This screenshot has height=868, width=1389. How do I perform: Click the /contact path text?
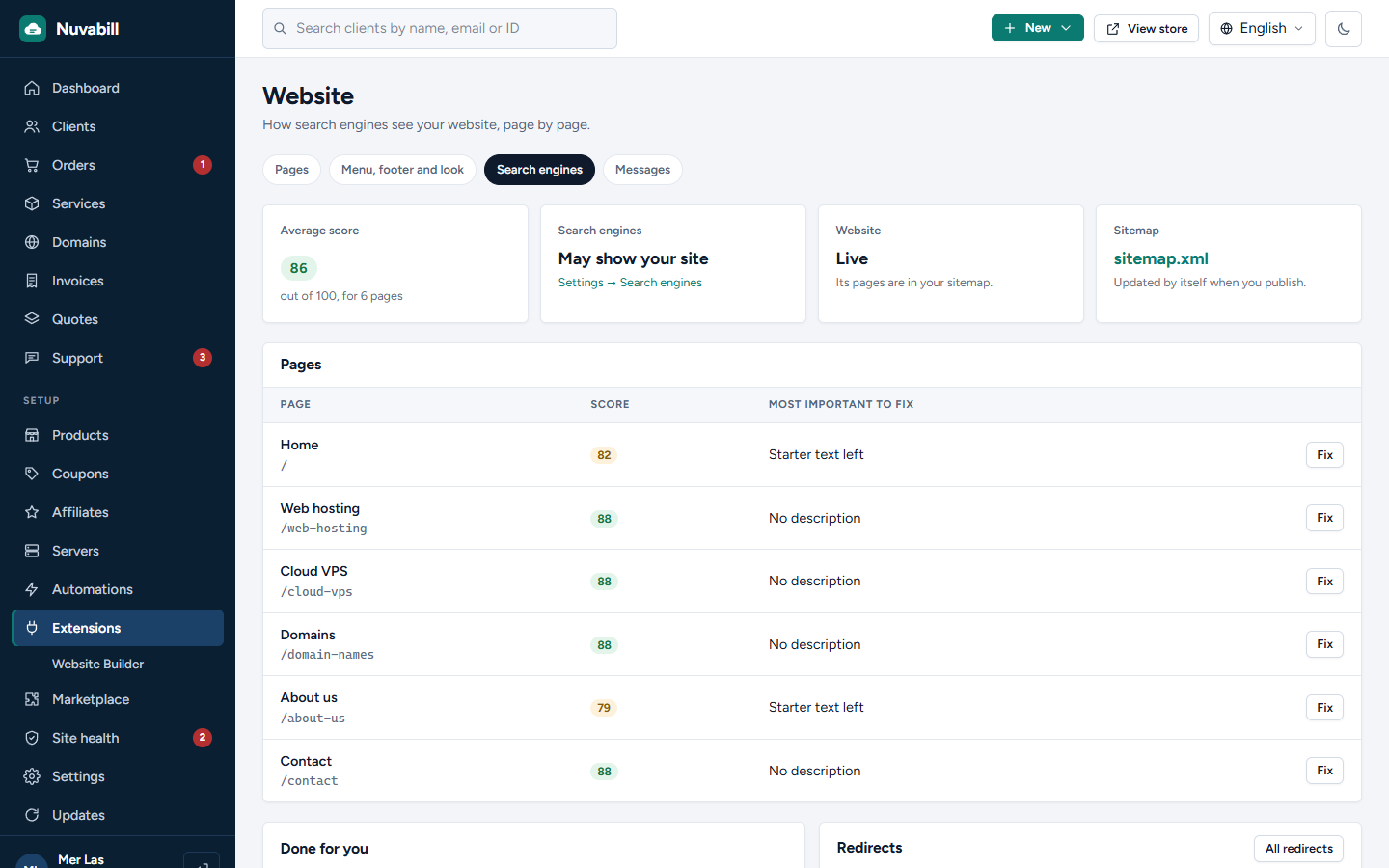click(x=309, y=781)
